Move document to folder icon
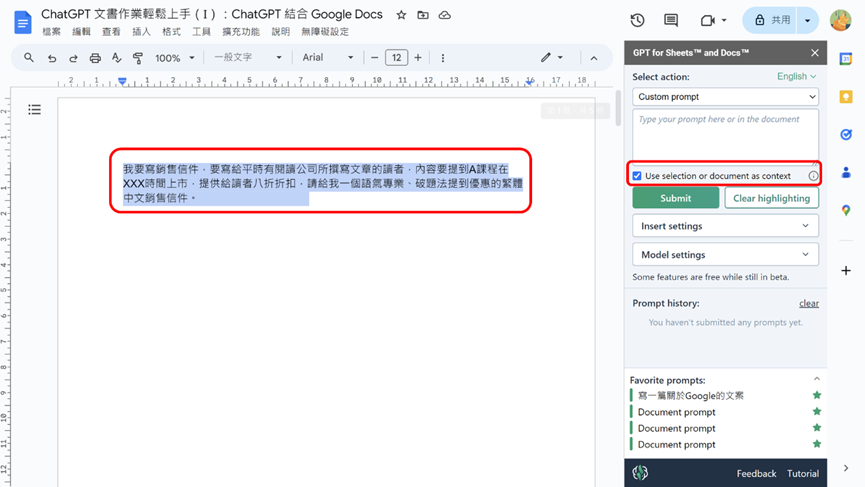Screen dimensions: 865x487 pos(423,15)
